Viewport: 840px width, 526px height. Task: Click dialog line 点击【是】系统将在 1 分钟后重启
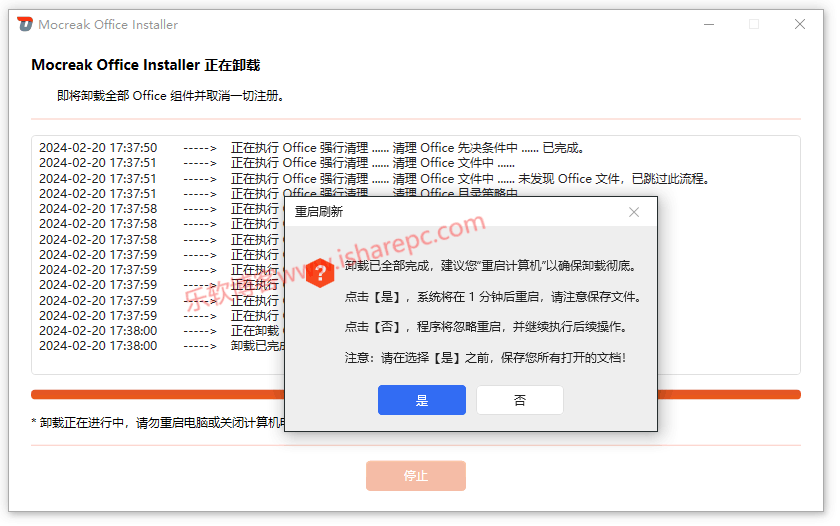pyautogui.click(x=493, y=297)
